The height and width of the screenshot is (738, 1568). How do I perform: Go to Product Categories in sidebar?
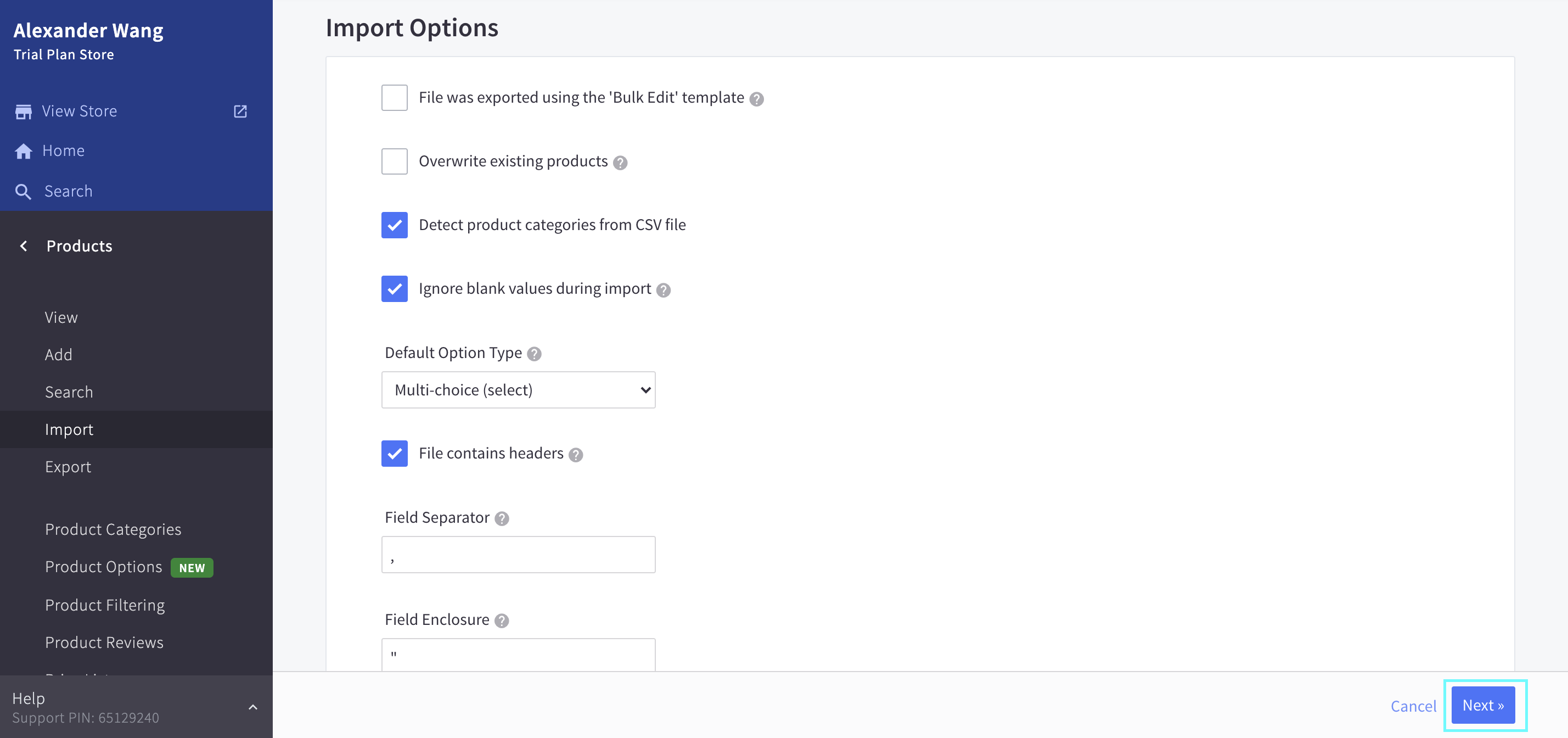tap(113, 529)
